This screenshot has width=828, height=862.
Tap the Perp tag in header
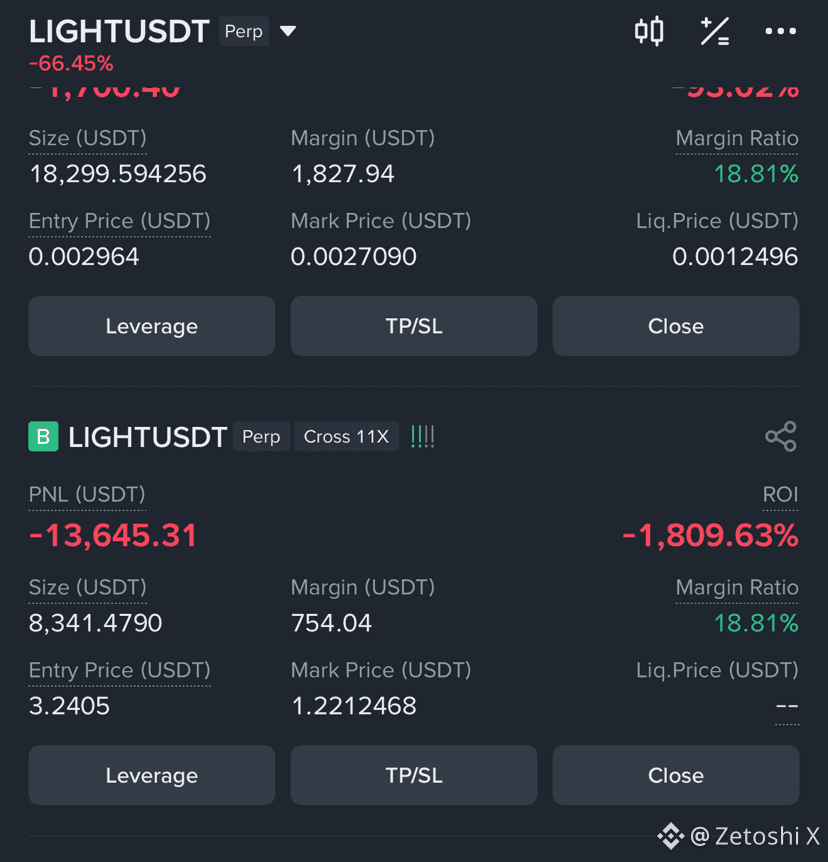tap(244, 31)
